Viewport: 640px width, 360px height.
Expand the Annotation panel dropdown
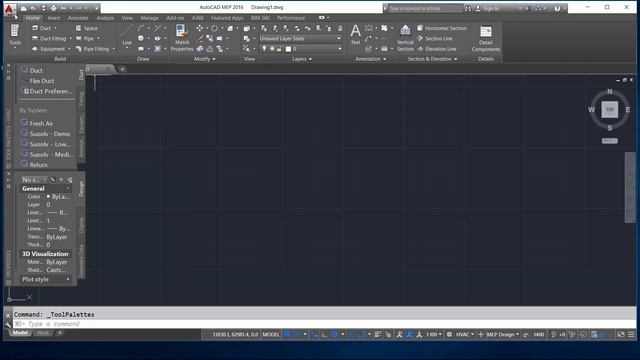pyautogui.click(x=371, y=59)
